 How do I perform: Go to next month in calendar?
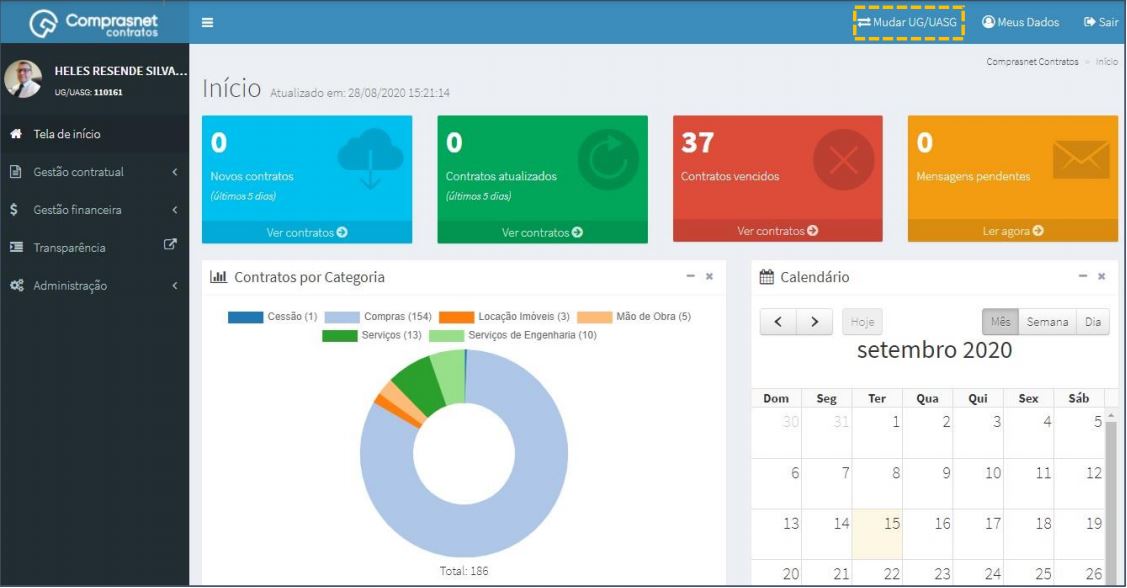point(814,322)
